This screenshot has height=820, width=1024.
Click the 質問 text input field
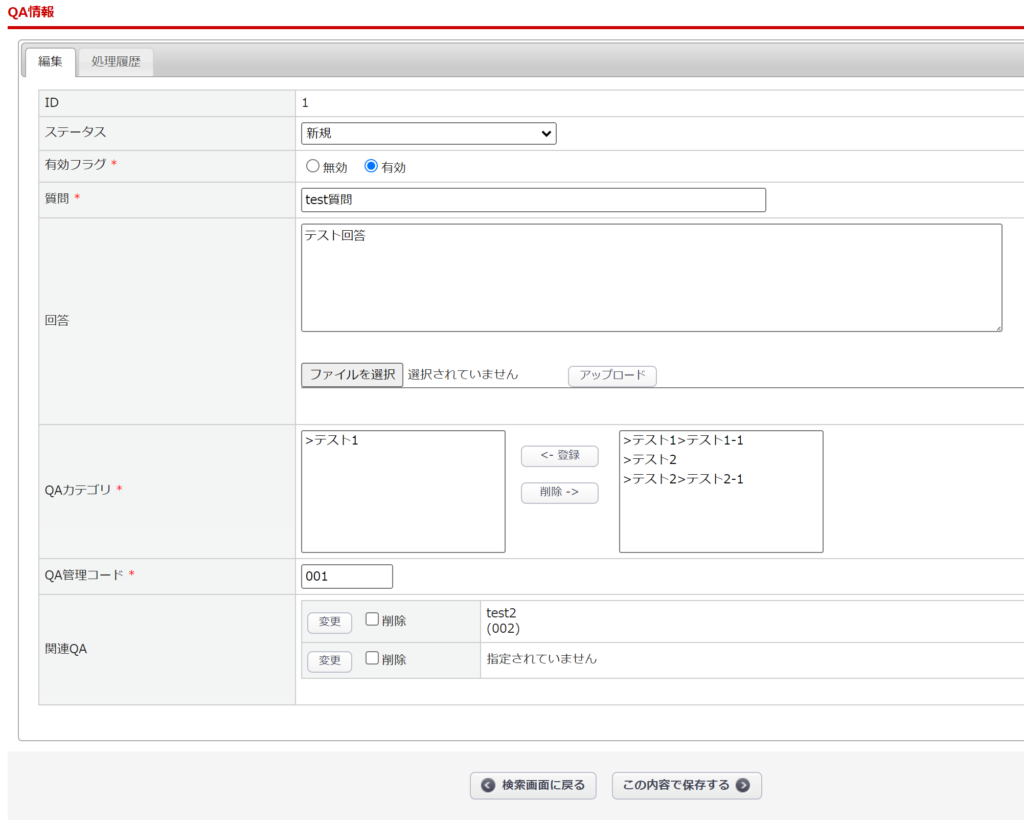pyautogui.click(x=533, y=200)
